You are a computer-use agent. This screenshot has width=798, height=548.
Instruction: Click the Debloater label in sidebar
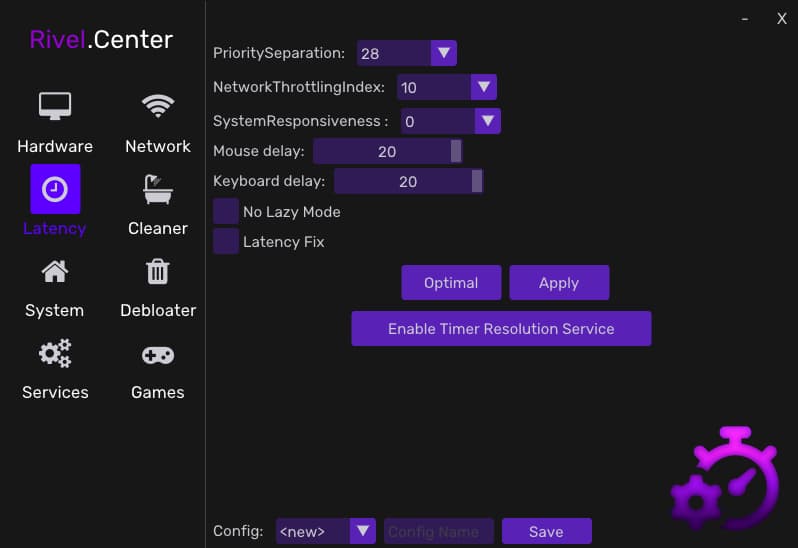point(158,310)
